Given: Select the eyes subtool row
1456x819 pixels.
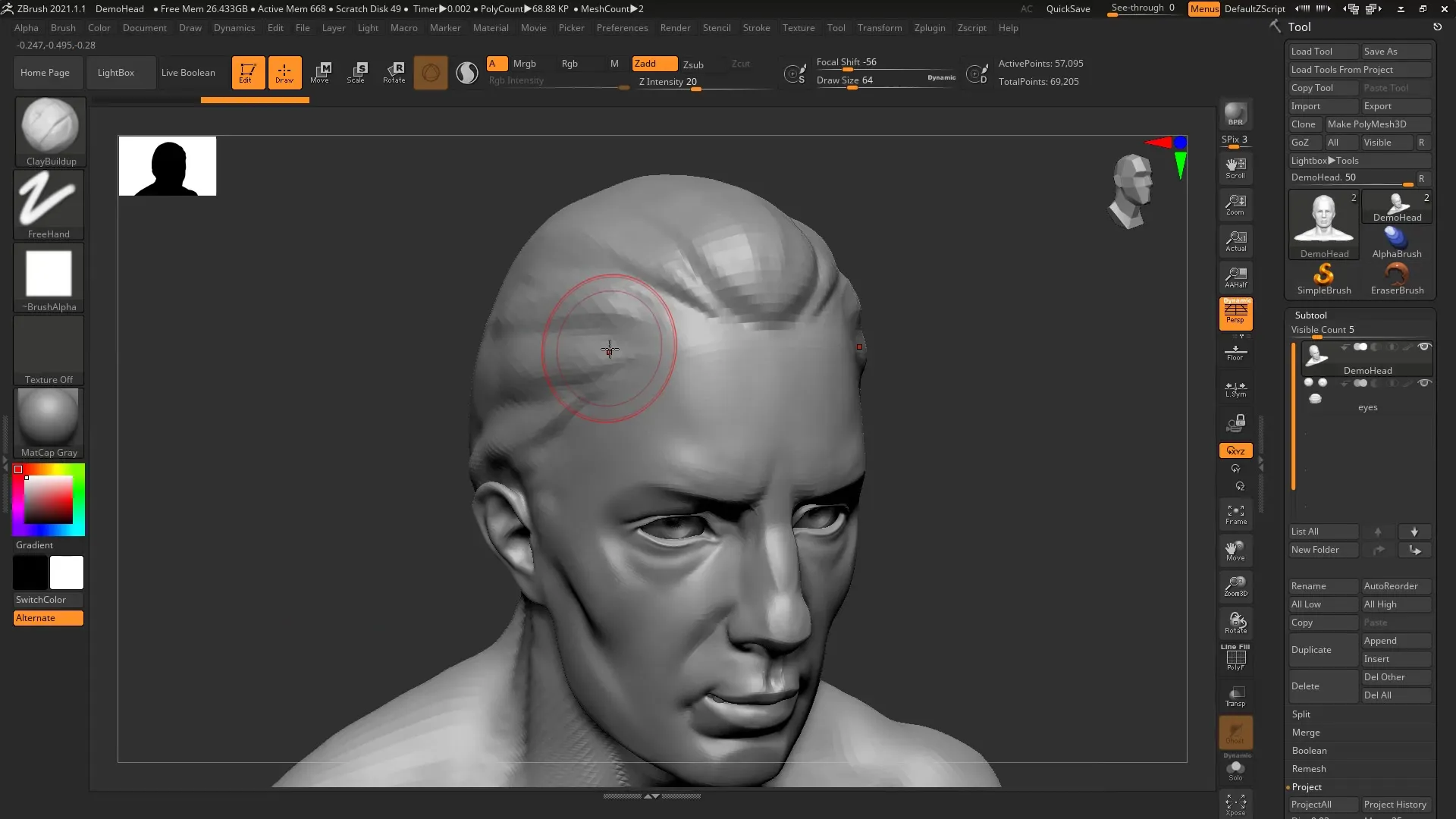Looking at the screenshot, I should coord(1367,394).
